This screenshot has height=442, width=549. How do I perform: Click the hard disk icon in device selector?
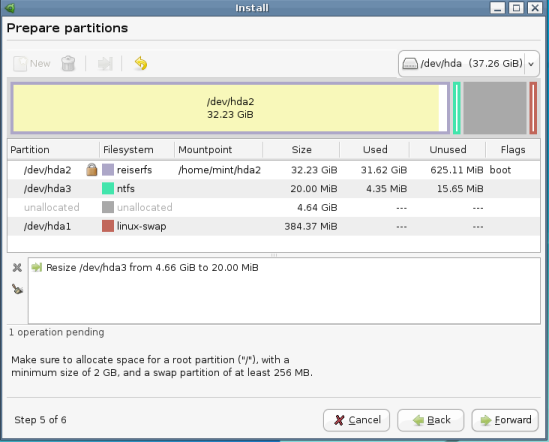click(410, 64)
